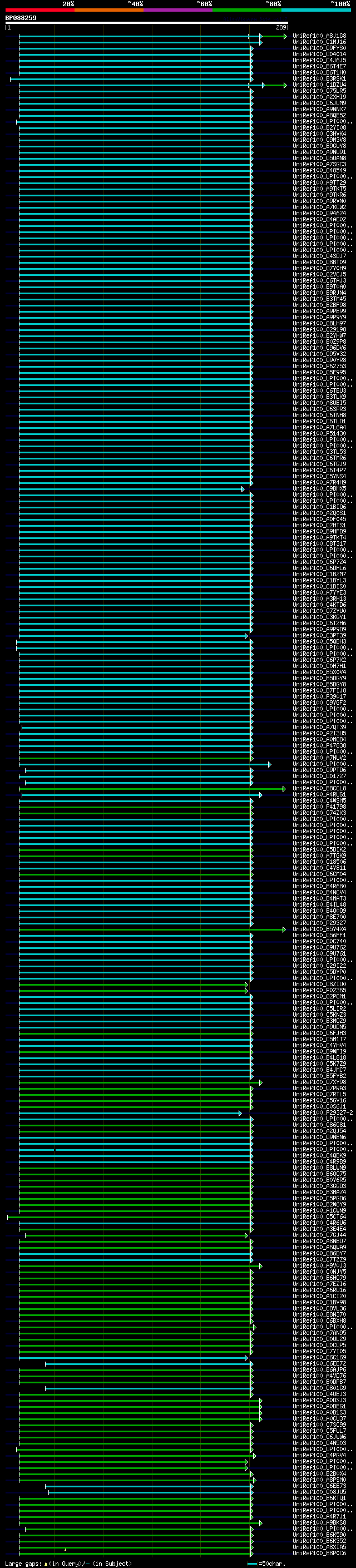
Task: Select the UniRef100_Q94624 label
Action: pyautogui.click(x=319, y=214)
